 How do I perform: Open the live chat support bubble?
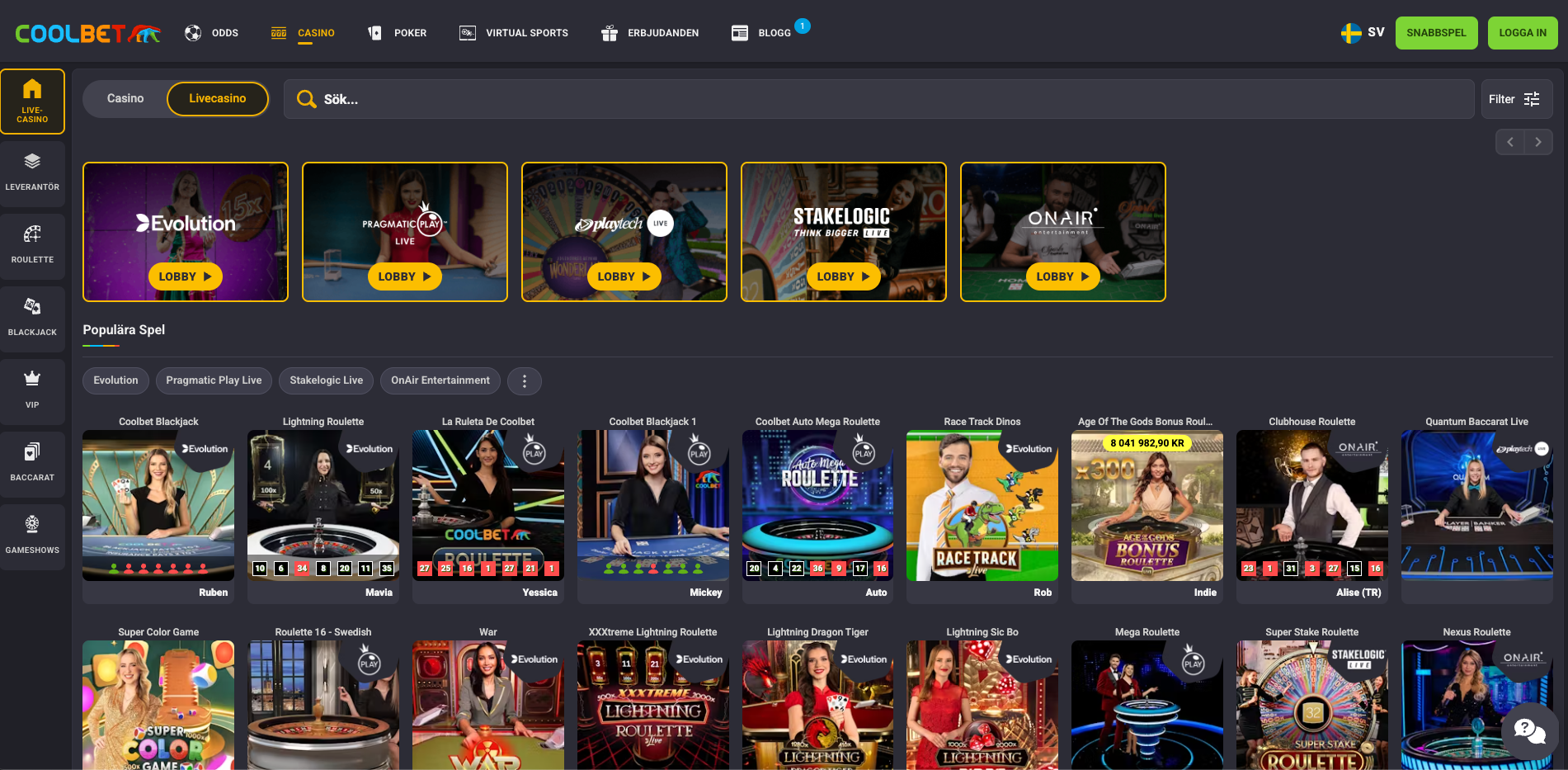pyautogui.click(x=1529, y=731)
